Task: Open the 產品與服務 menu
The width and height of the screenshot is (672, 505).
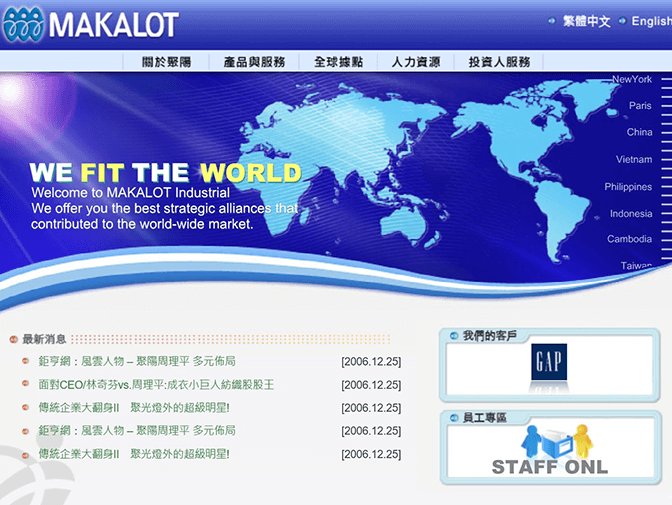Action: pos(254,62)
